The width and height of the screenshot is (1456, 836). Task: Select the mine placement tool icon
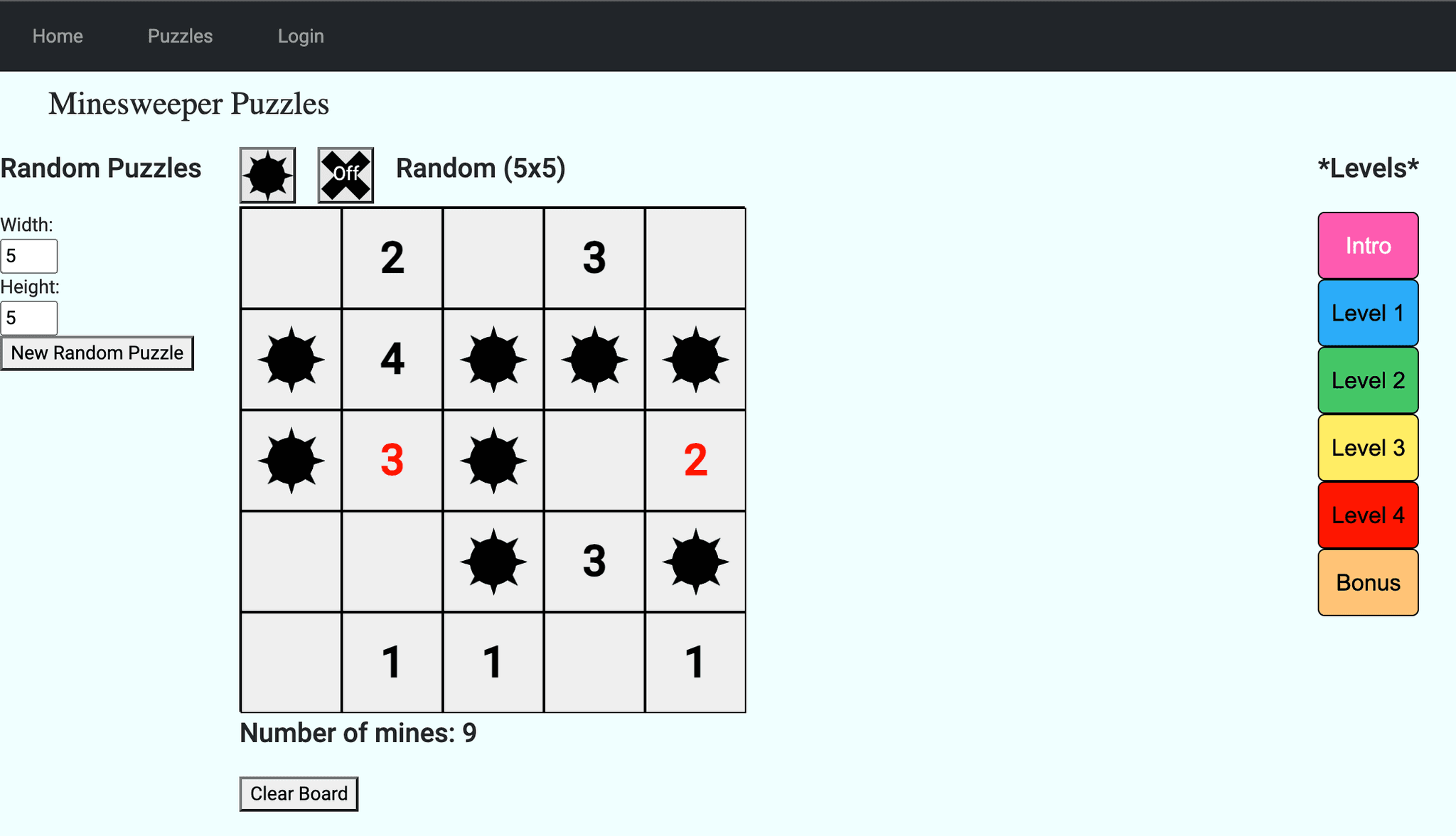(x=267, y=175)
